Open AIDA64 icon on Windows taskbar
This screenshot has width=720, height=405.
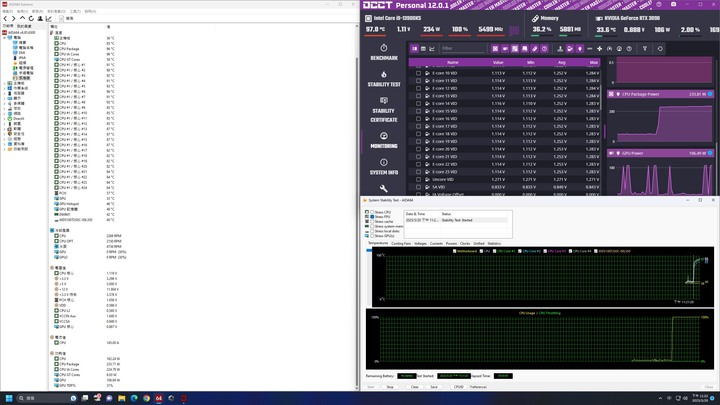(158, 398)
